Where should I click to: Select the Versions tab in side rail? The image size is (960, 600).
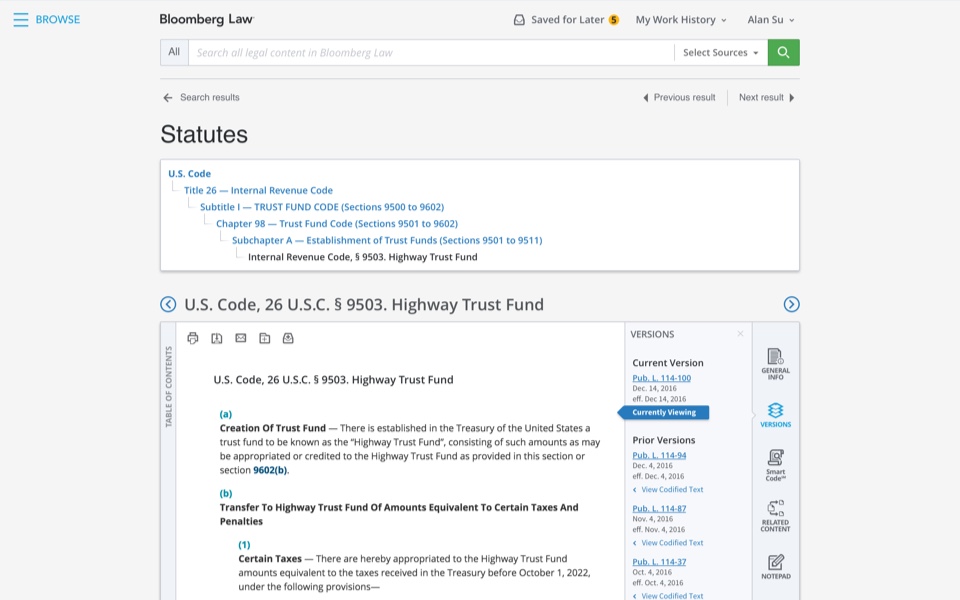tap(775, 414)
